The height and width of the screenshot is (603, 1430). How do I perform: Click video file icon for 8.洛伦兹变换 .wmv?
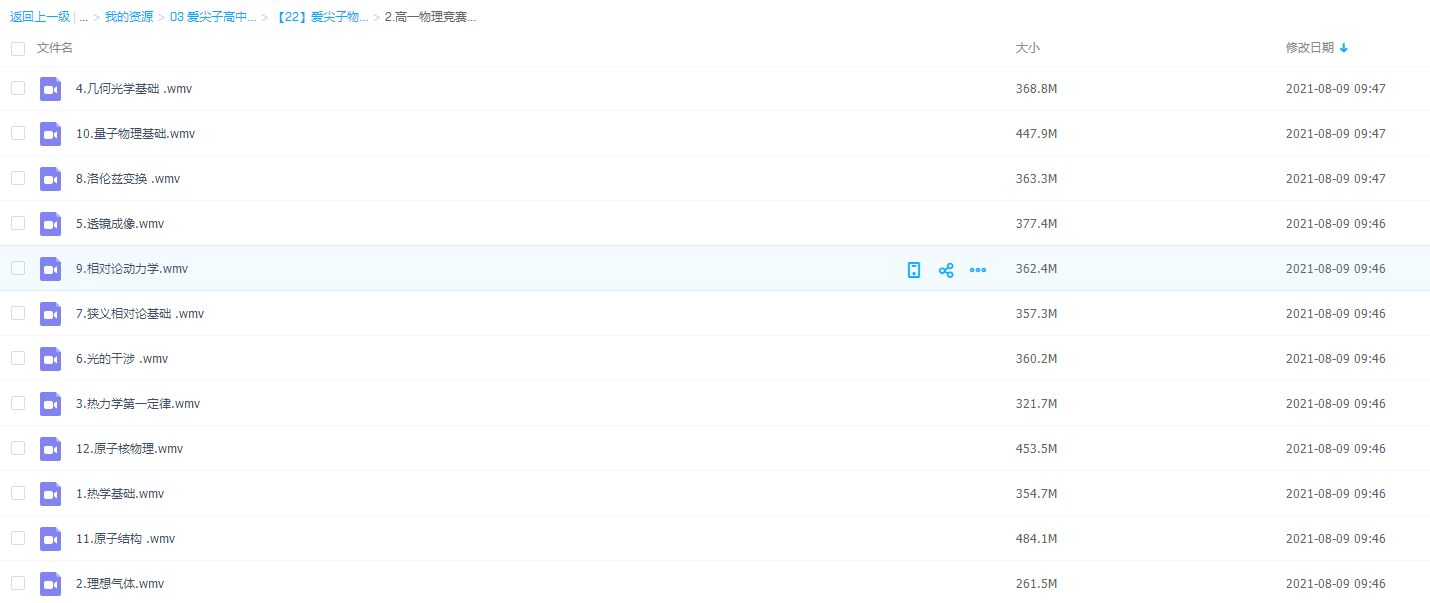(51, 179)
